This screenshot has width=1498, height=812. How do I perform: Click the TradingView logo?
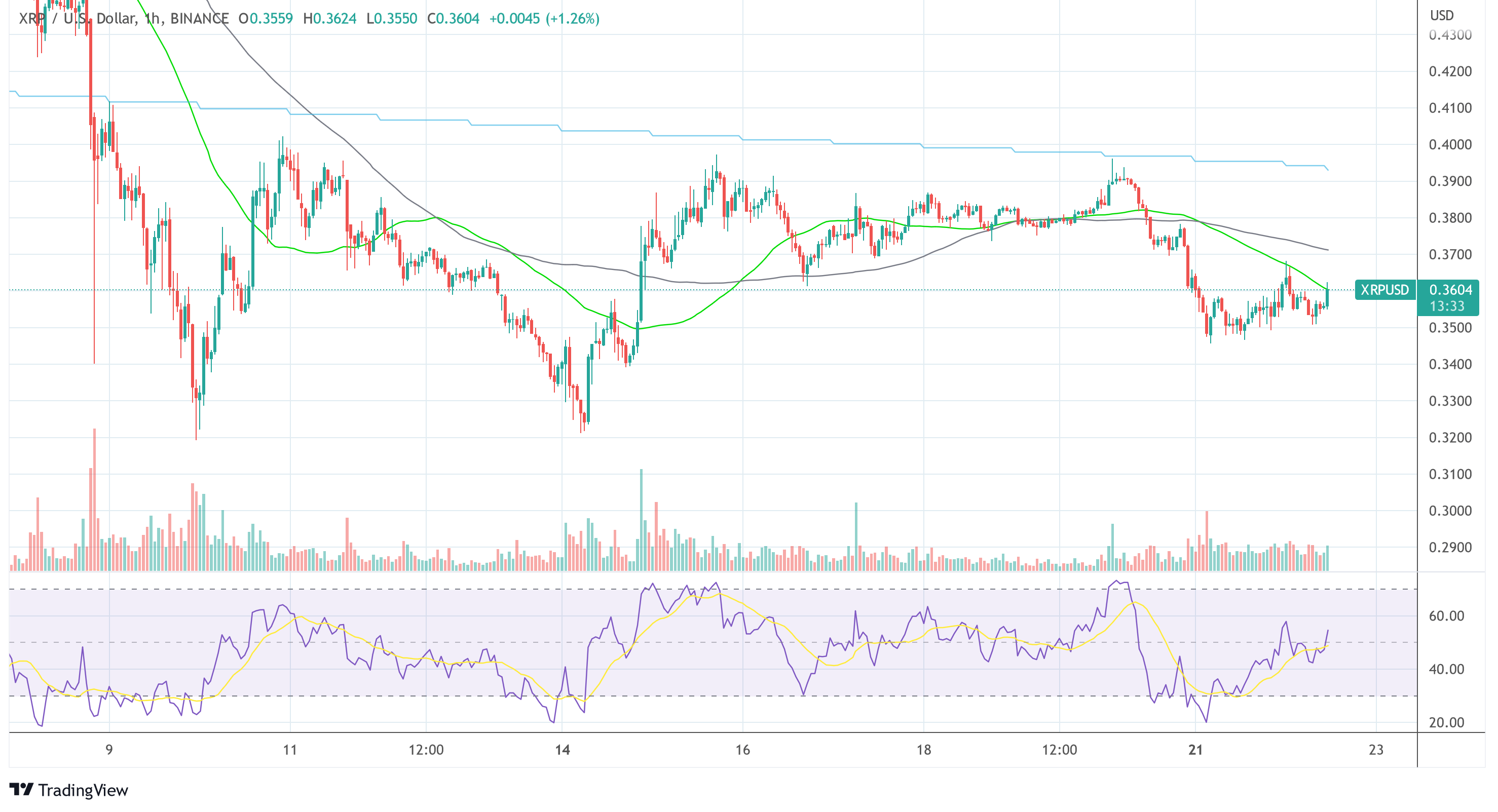pos(68,790)
